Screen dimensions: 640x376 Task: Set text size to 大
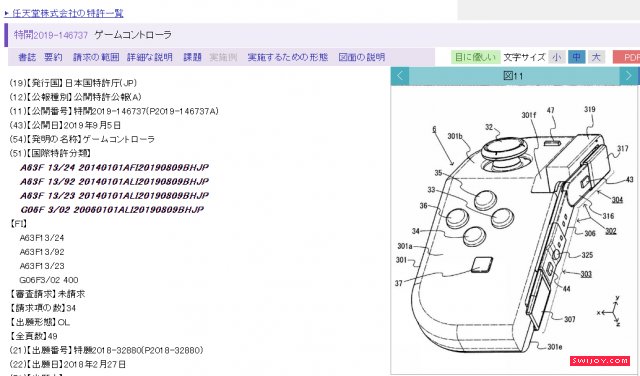coord(596,57)
